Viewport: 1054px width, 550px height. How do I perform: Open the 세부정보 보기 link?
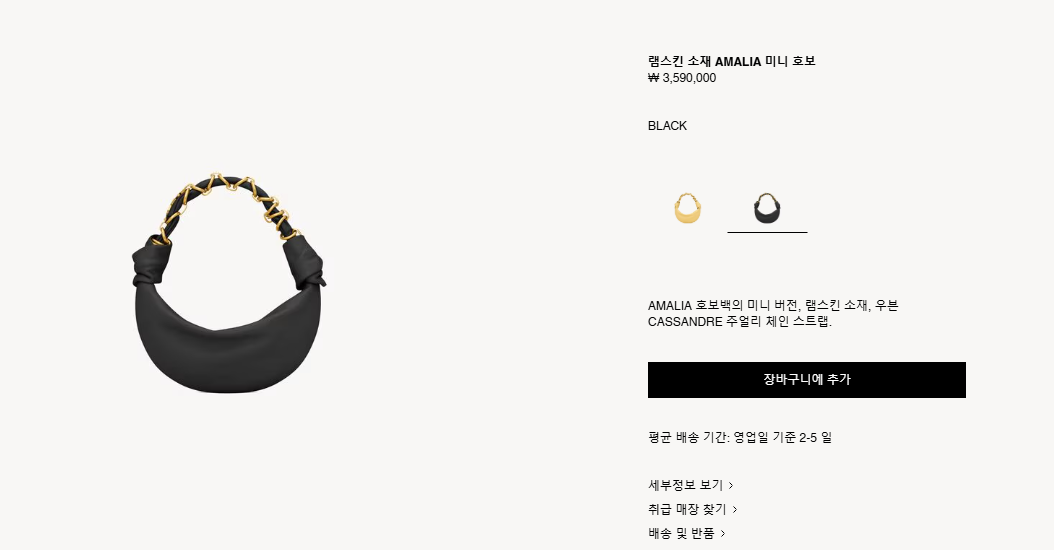coord(685,485)
